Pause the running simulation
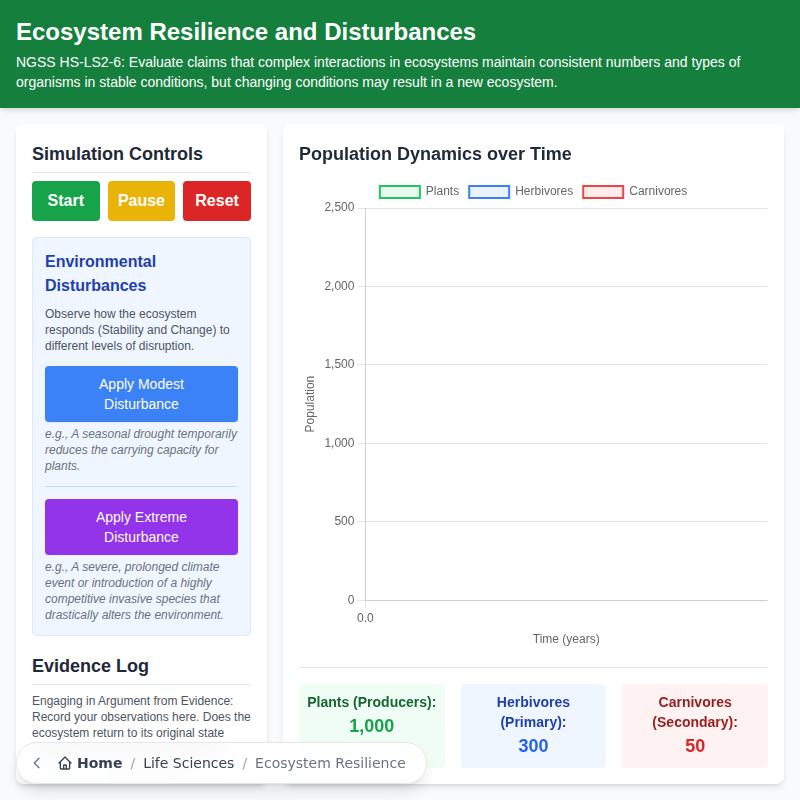This screenshot has width=800, height=800. (141, 200)
